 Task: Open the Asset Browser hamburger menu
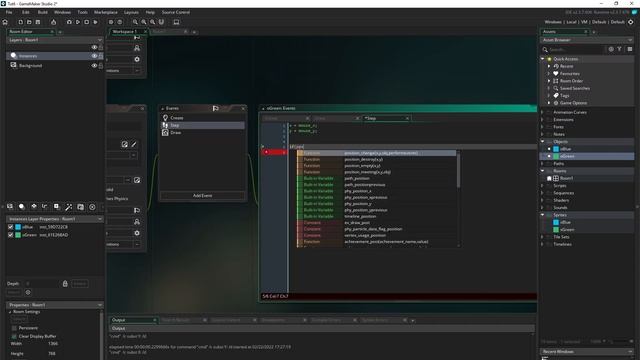(630, 49)
